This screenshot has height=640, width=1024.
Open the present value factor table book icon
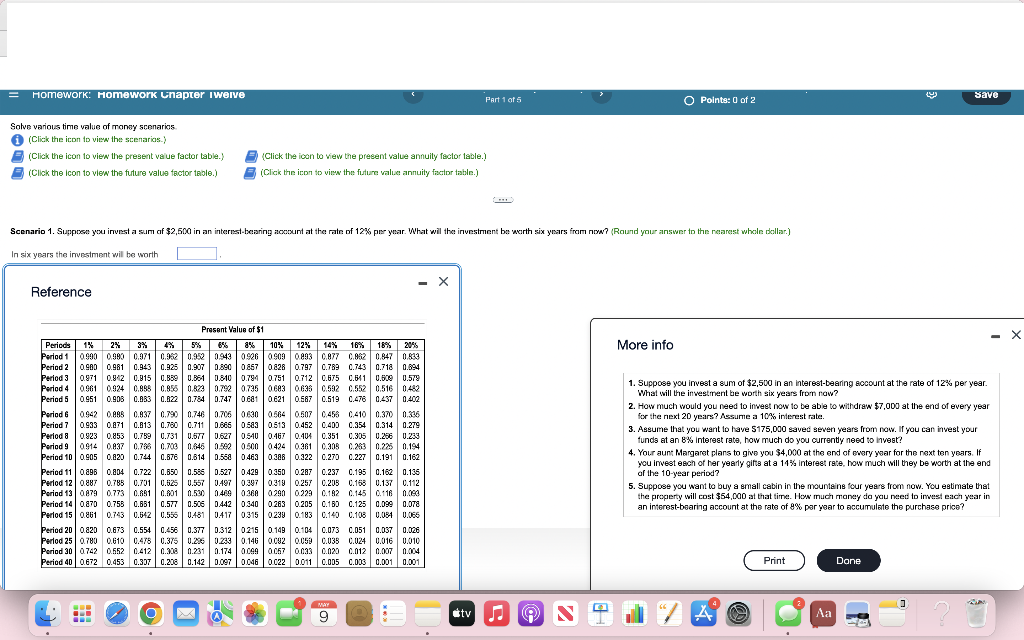18,157
